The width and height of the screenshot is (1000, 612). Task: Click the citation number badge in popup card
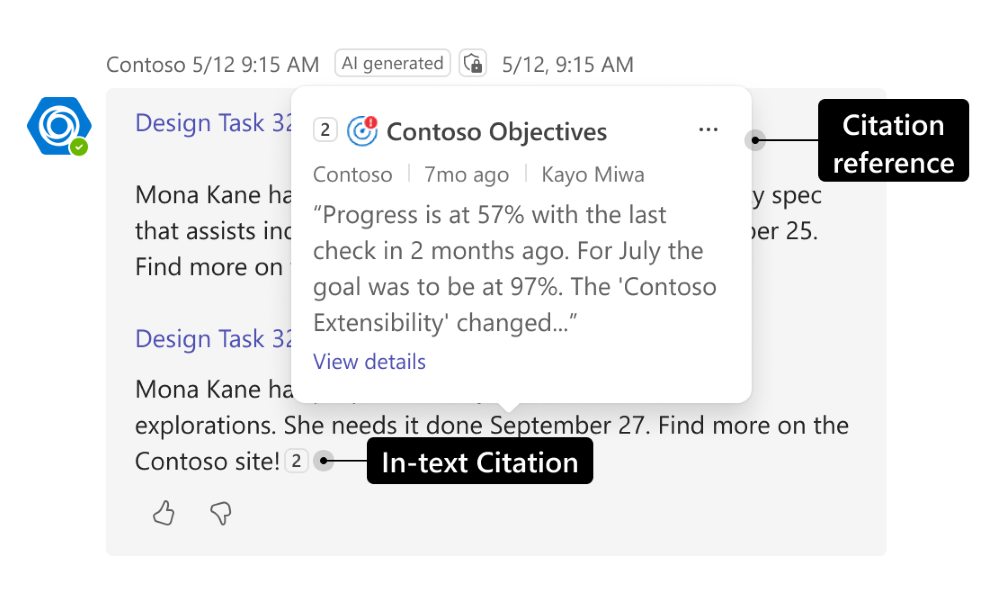pos(325,131)
